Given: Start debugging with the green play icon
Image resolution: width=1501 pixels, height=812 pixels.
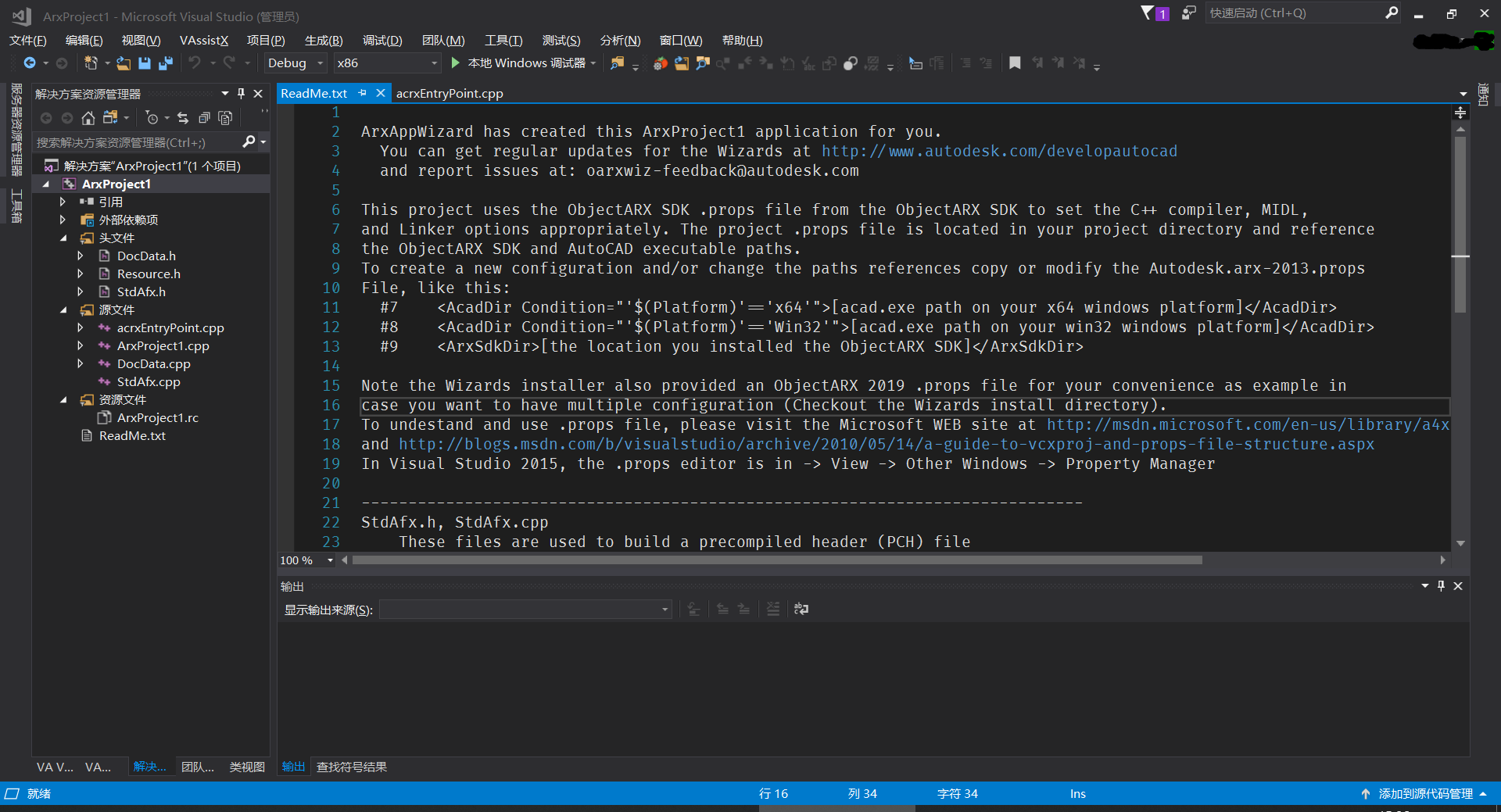Looking at the screenshot, I should (x=456, y=63).
